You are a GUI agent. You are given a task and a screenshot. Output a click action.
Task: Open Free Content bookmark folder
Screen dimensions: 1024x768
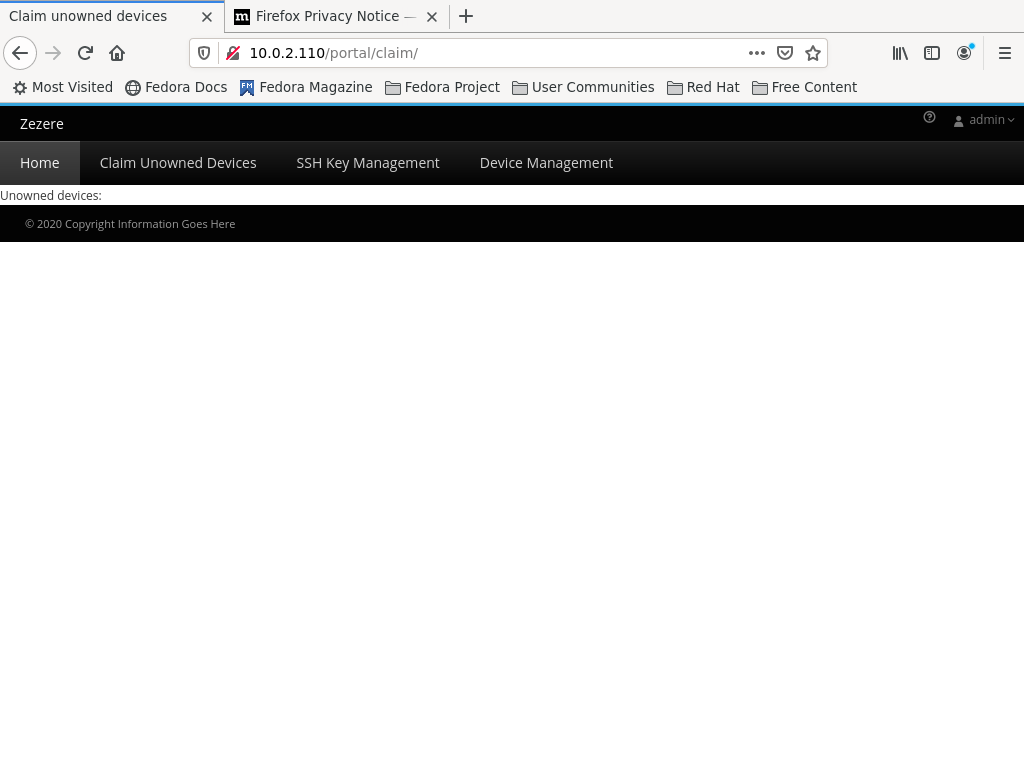click(805, 88)
